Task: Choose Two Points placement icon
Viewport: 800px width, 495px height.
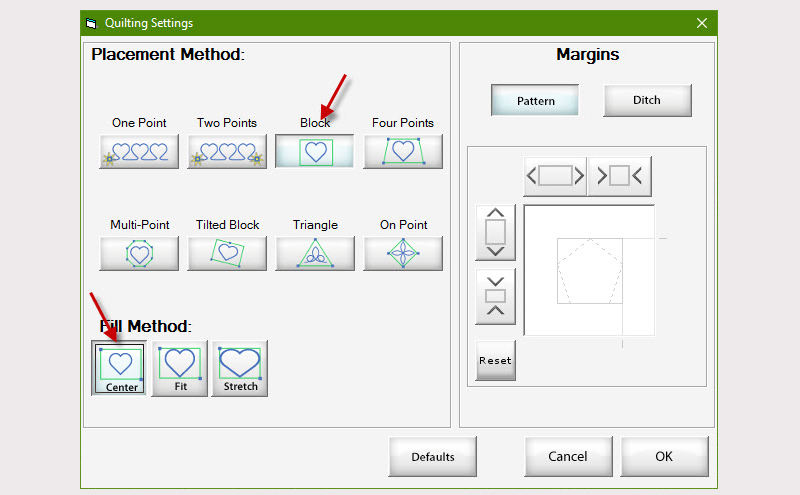Action: click(x=227, y=151)
